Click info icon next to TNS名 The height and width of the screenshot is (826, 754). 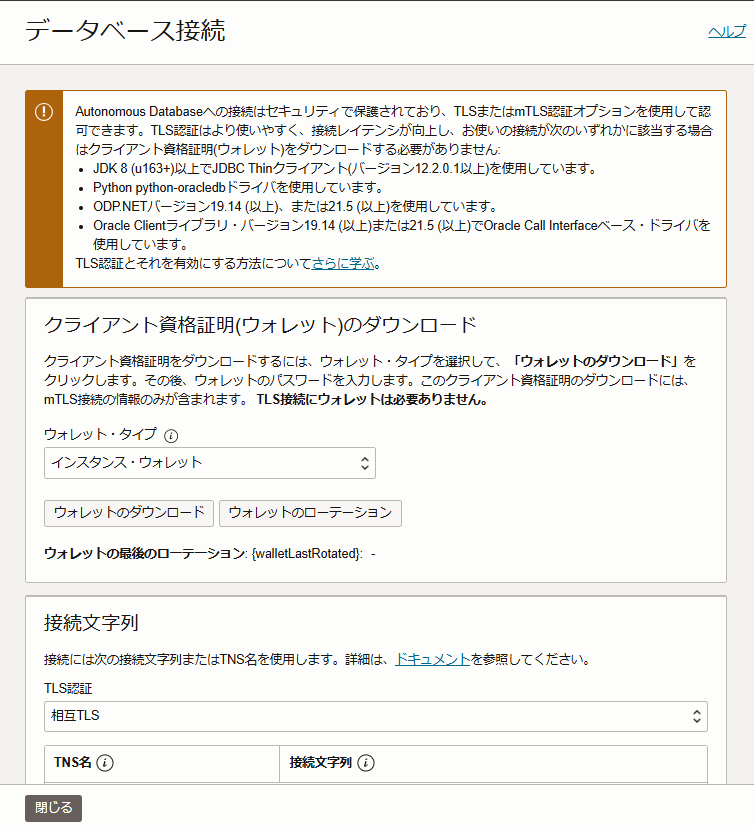(105, 762)
